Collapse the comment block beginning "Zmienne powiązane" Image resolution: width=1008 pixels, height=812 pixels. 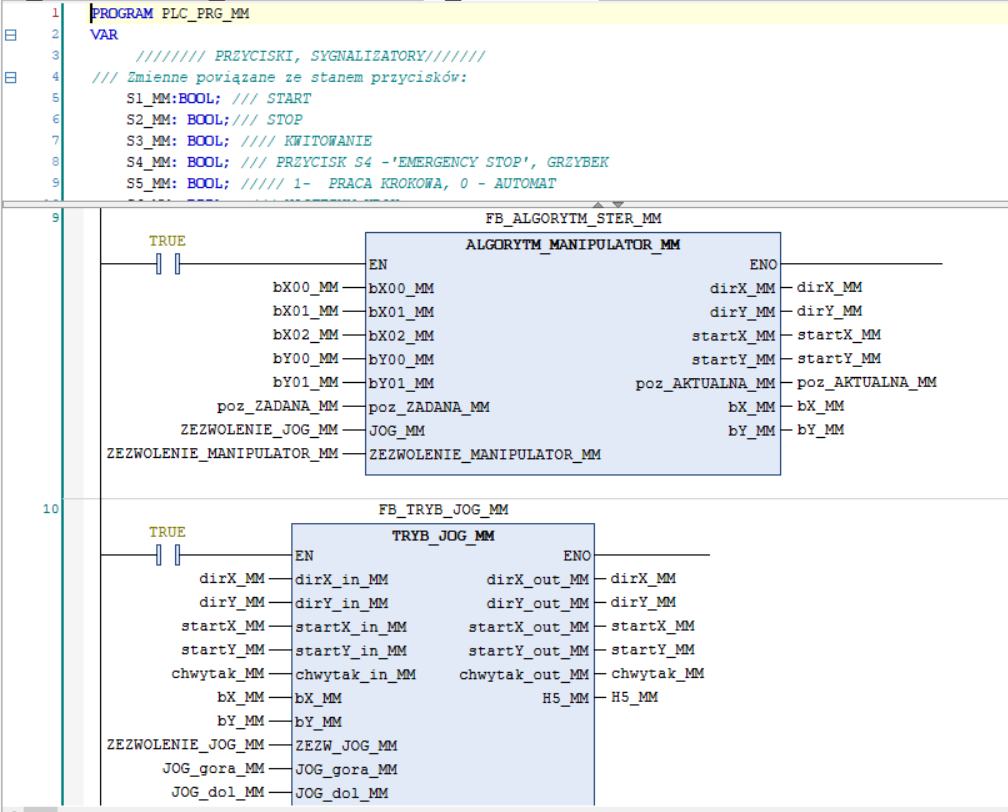(10, 77)
